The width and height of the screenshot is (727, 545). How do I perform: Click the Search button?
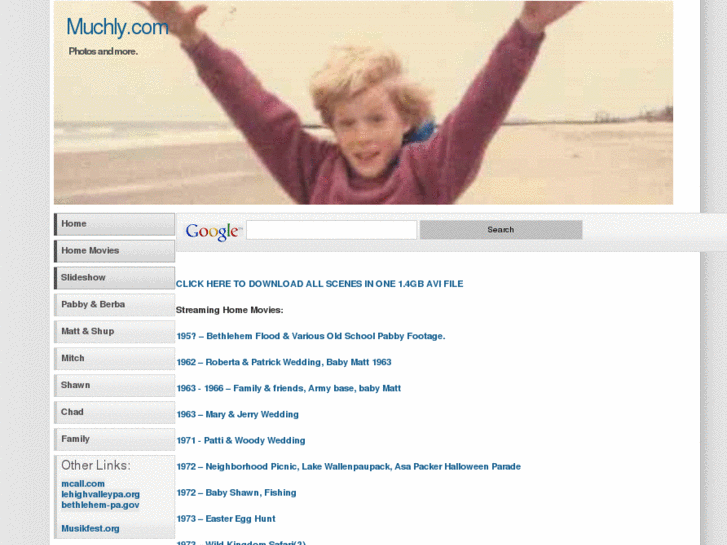501,230
